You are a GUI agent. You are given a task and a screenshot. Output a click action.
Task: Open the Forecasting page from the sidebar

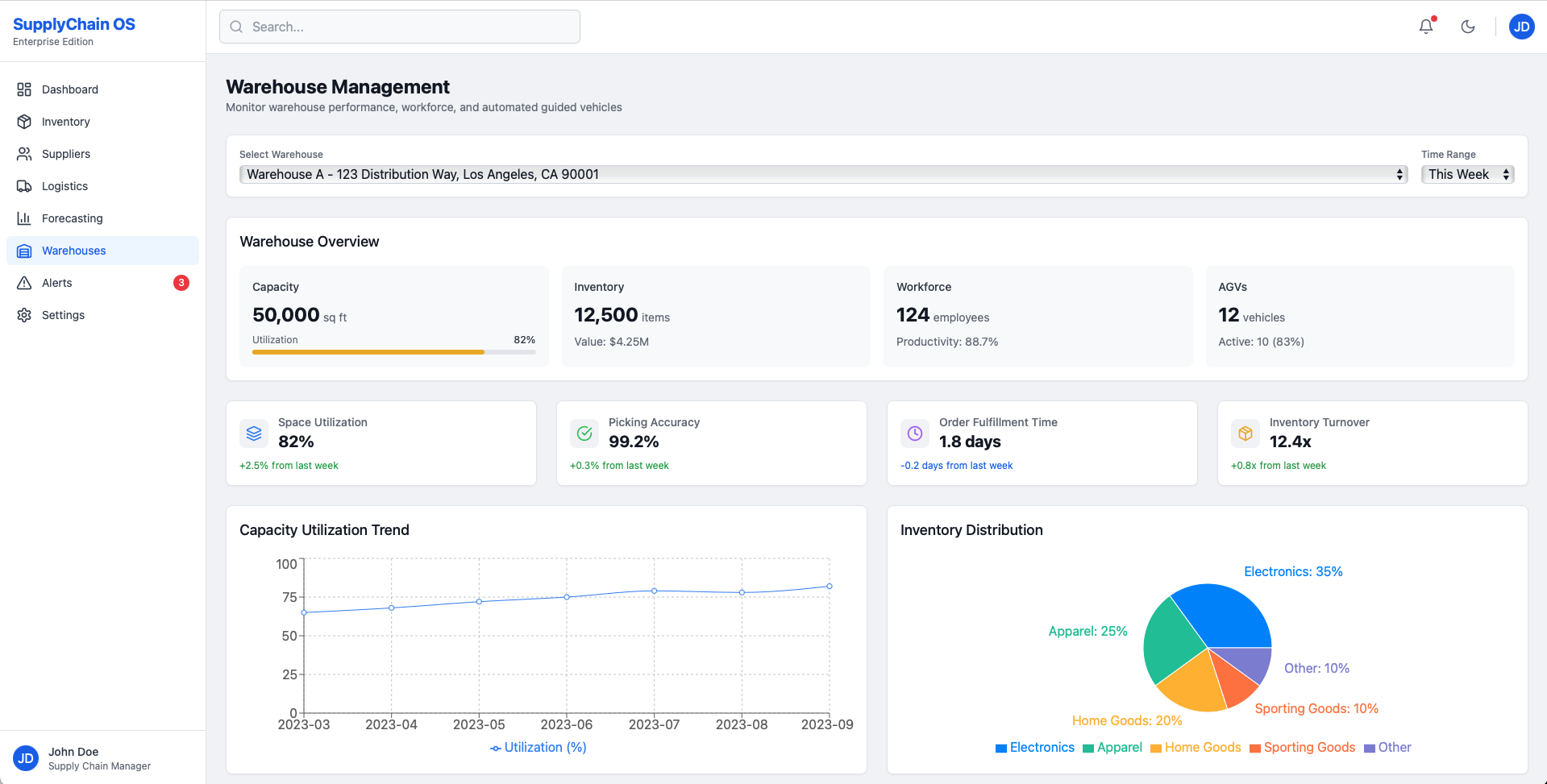[73, 218]
